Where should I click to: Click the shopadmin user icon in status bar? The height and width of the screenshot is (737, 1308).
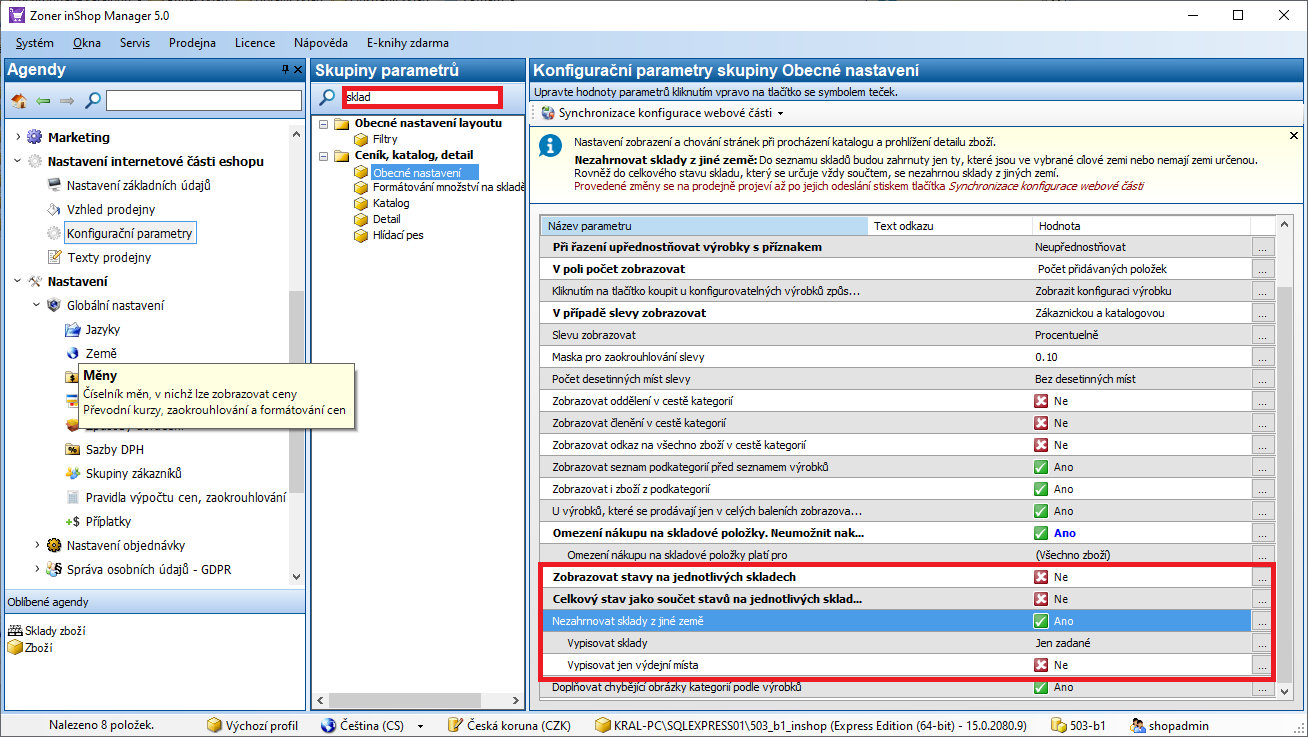[x=1138, y=725]
